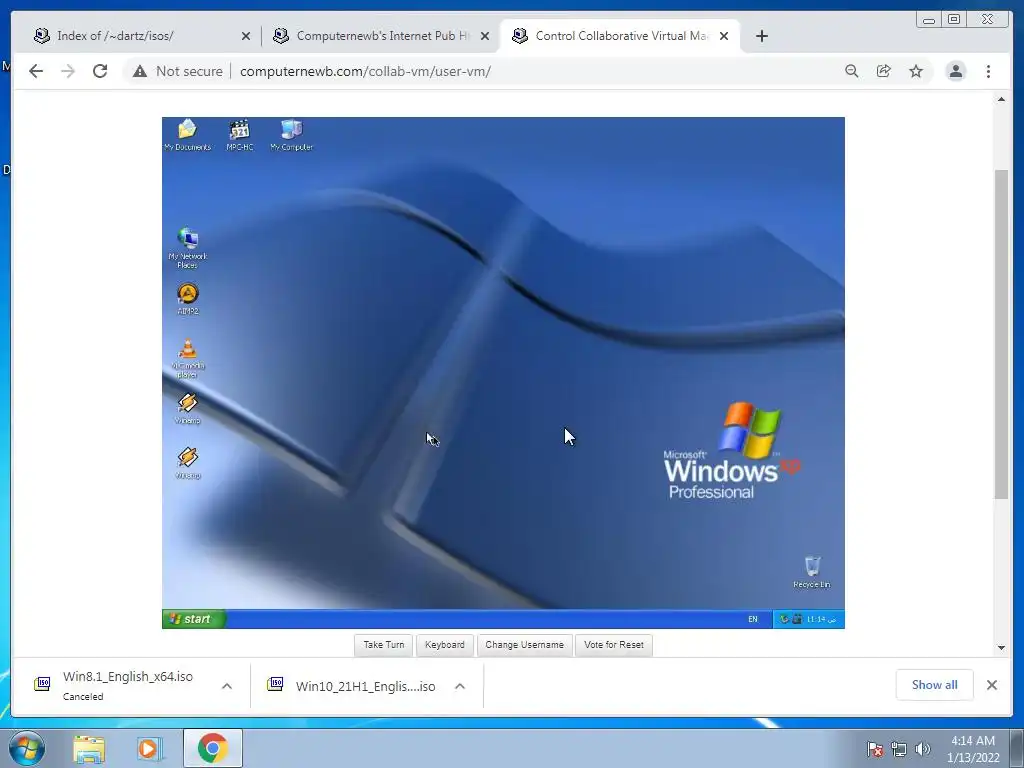Click the AIMP2 icon in VM
Viewport: 1024px width, 768px height.
click(x=187, y=298)
